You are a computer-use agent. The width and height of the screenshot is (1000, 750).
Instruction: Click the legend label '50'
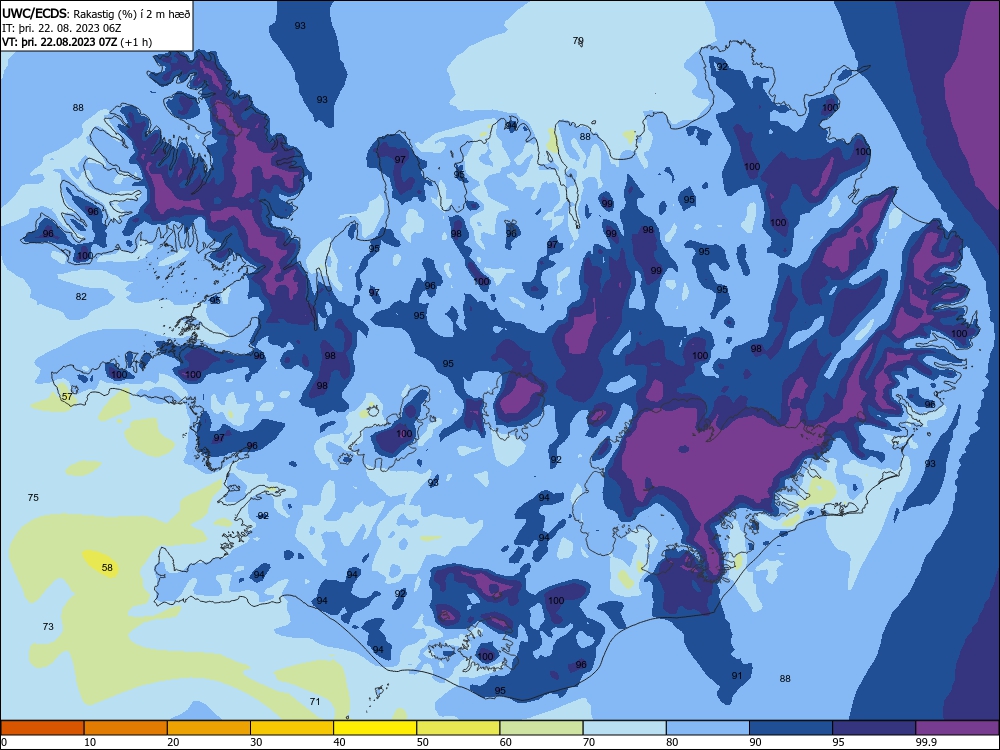tap(423, 742)
